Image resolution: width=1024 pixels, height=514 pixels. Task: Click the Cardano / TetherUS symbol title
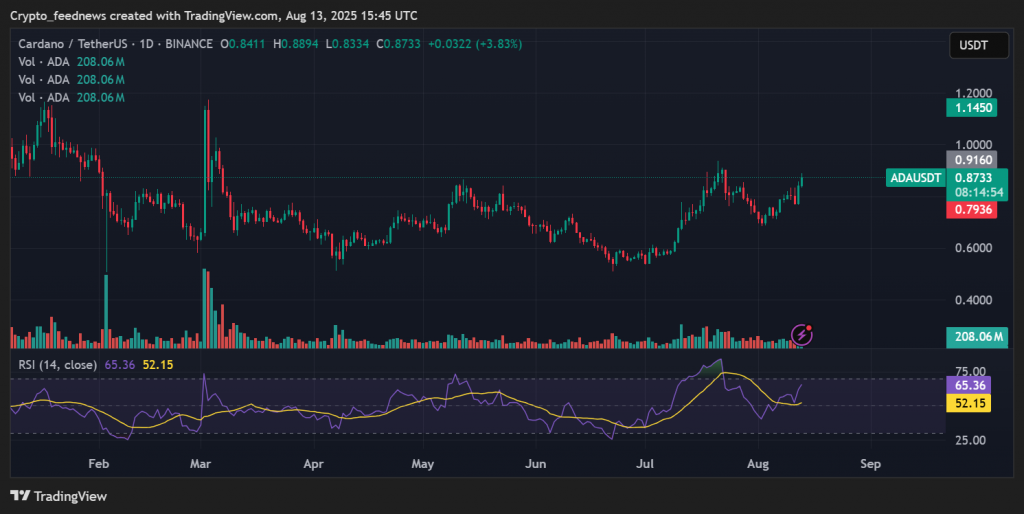coord(73,44)
